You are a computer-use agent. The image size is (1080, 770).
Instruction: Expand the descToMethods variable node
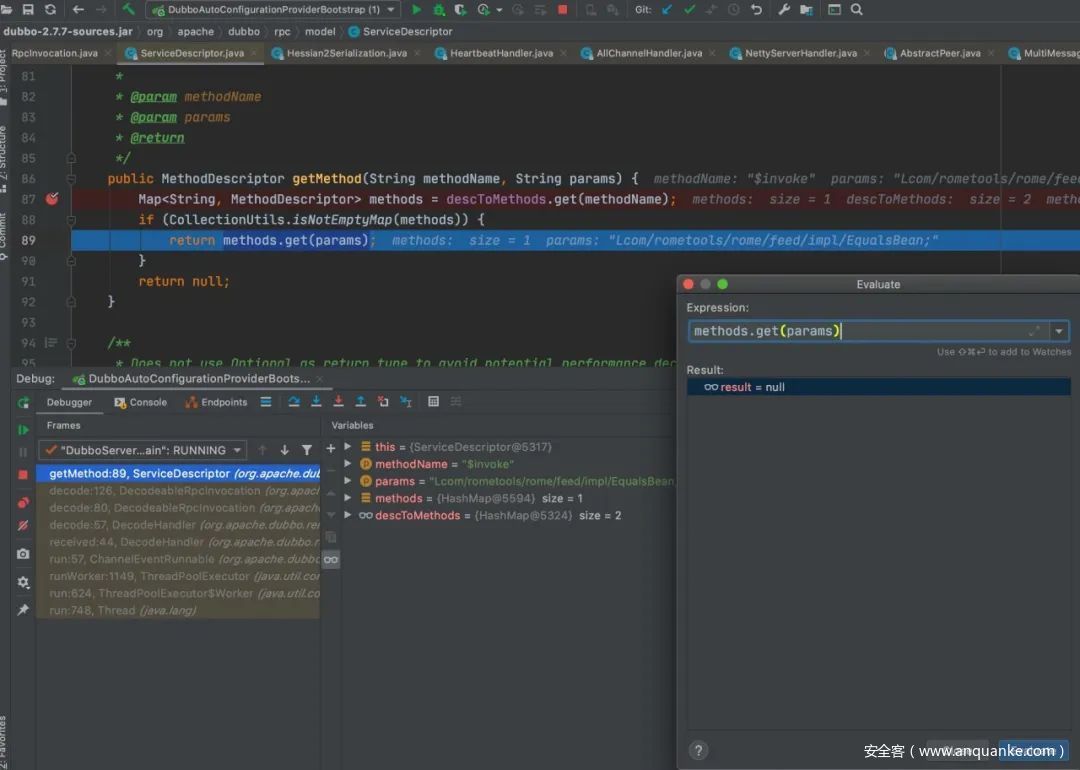[348, 516]
